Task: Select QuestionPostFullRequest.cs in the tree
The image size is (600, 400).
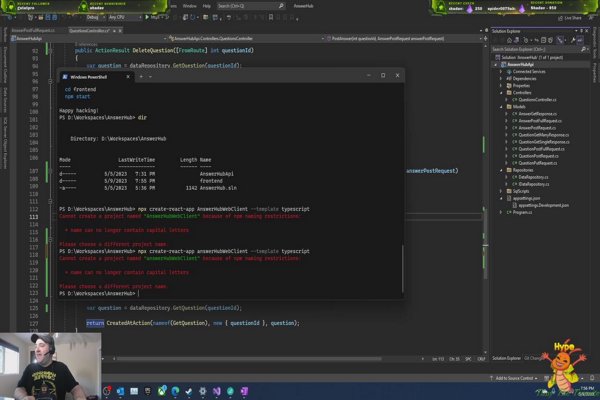Action: [541, 149]
